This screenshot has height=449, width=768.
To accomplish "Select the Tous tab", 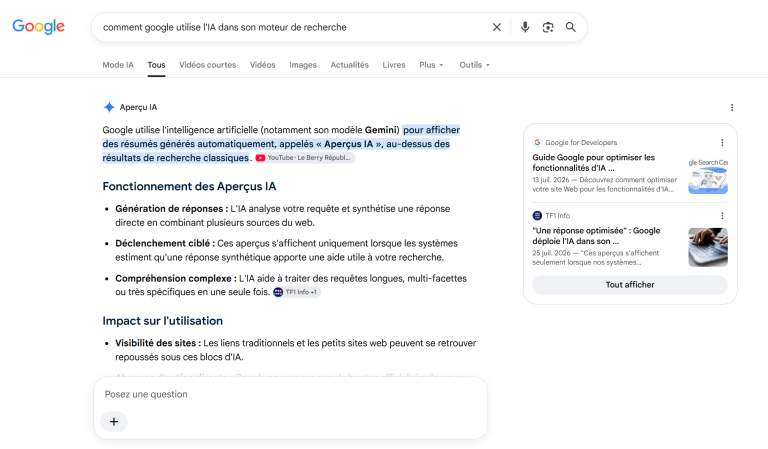I will coord(156,65).
